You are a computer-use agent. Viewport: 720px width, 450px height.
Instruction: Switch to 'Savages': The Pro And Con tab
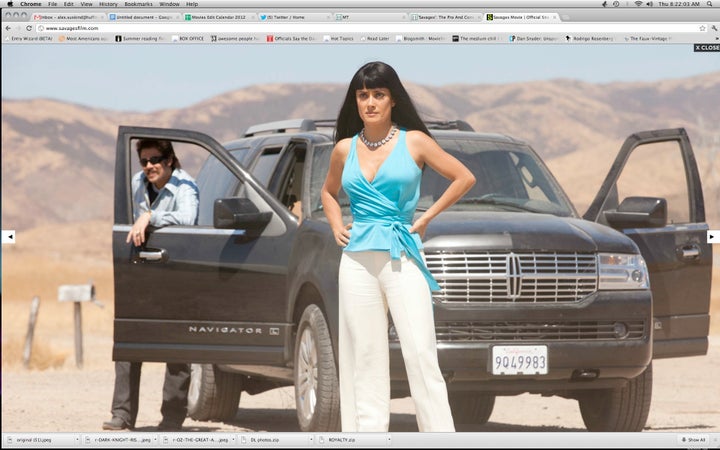click(446, 17)
